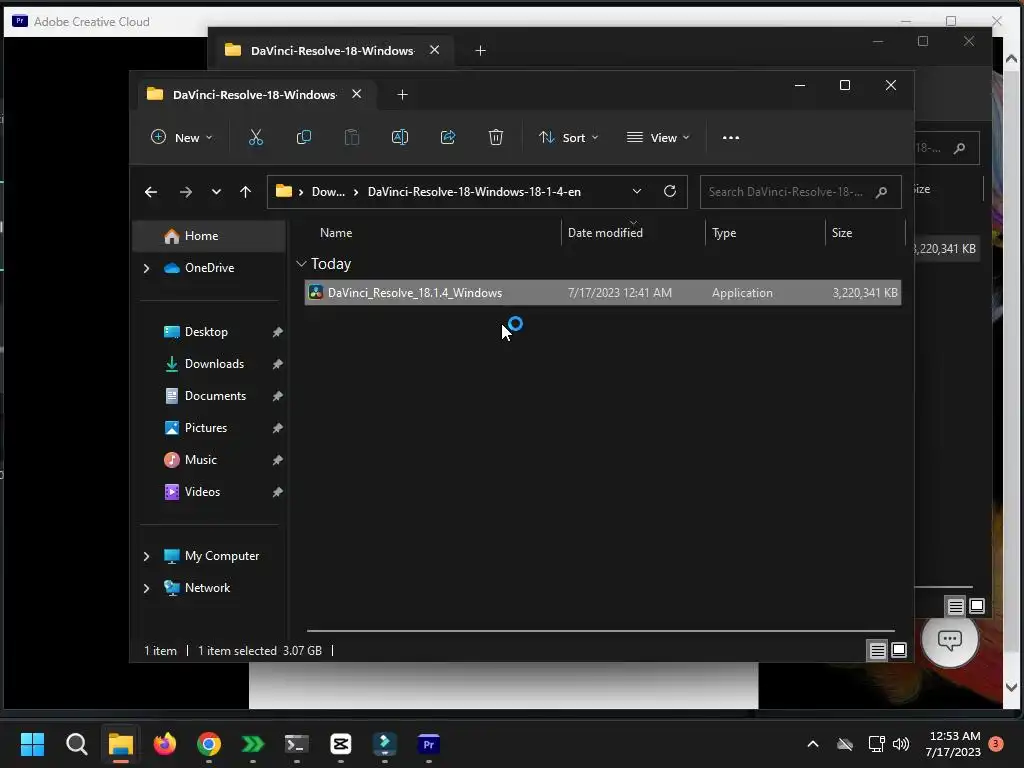Open Firefox from the taskbar
This screenshot has height=768, width=1024.
(165, 744)
